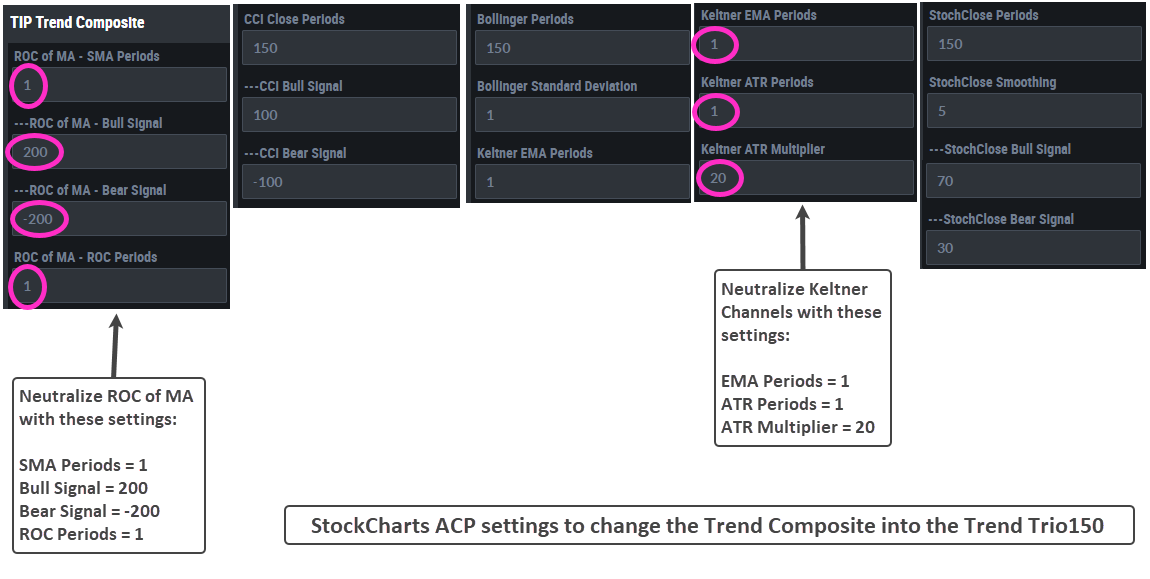Image resolution: width=1150 pixels, height=579 pixels.
Task: Click the Neutralize Keltner Channels note box
Action: (803, 358)
